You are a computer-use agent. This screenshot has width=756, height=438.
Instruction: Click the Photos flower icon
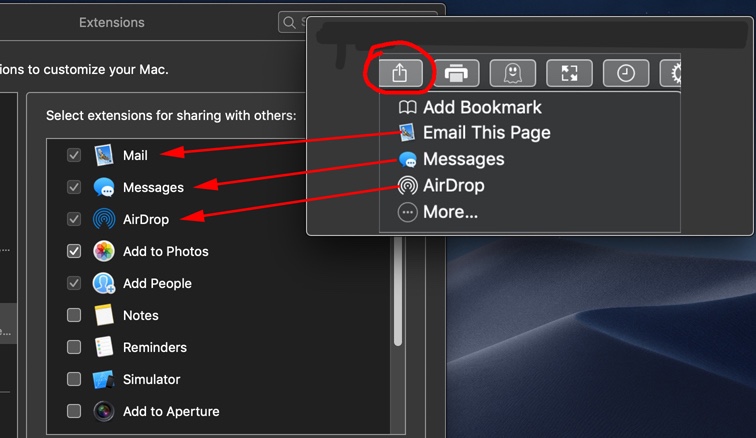coord(104,251)
